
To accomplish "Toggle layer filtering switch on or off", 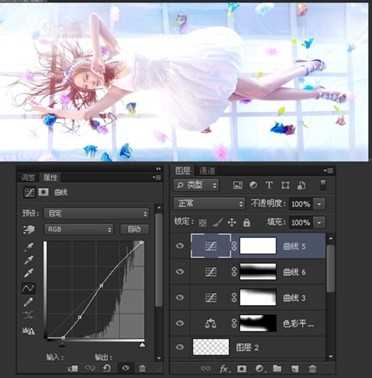I will (323, 185).
